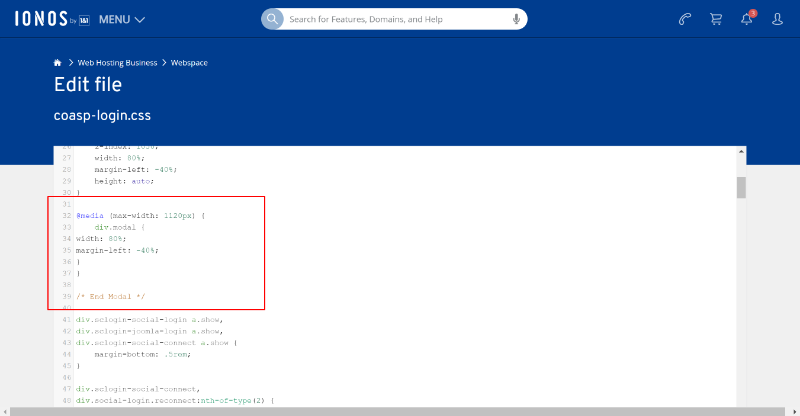The height and width of the screenshot is (416, 800).
Task: Click the search magnifier icon
Action: tap(272, 19)
